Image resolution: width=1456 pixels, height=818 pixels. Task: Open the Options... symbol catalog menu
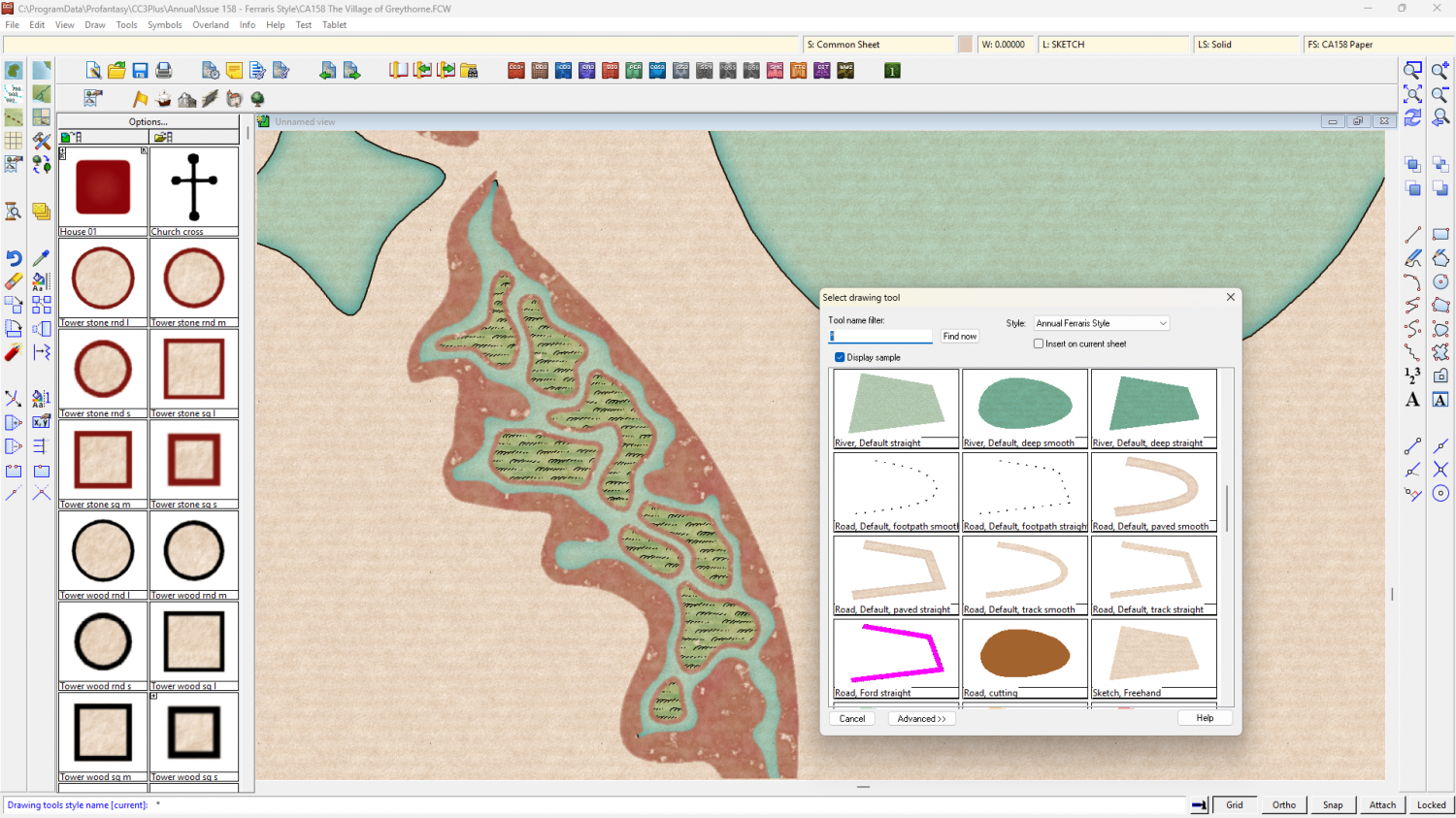tap(148, 121)
